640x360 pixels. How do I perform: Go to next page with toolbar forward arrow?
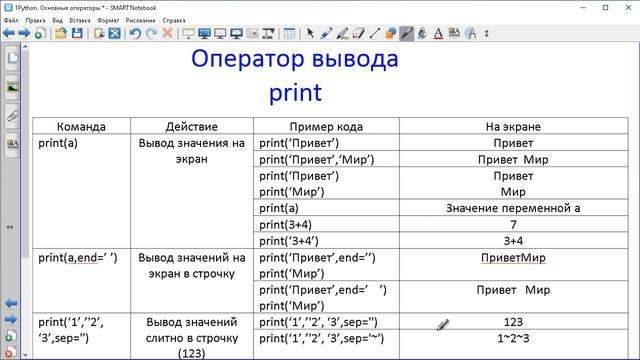24,33
